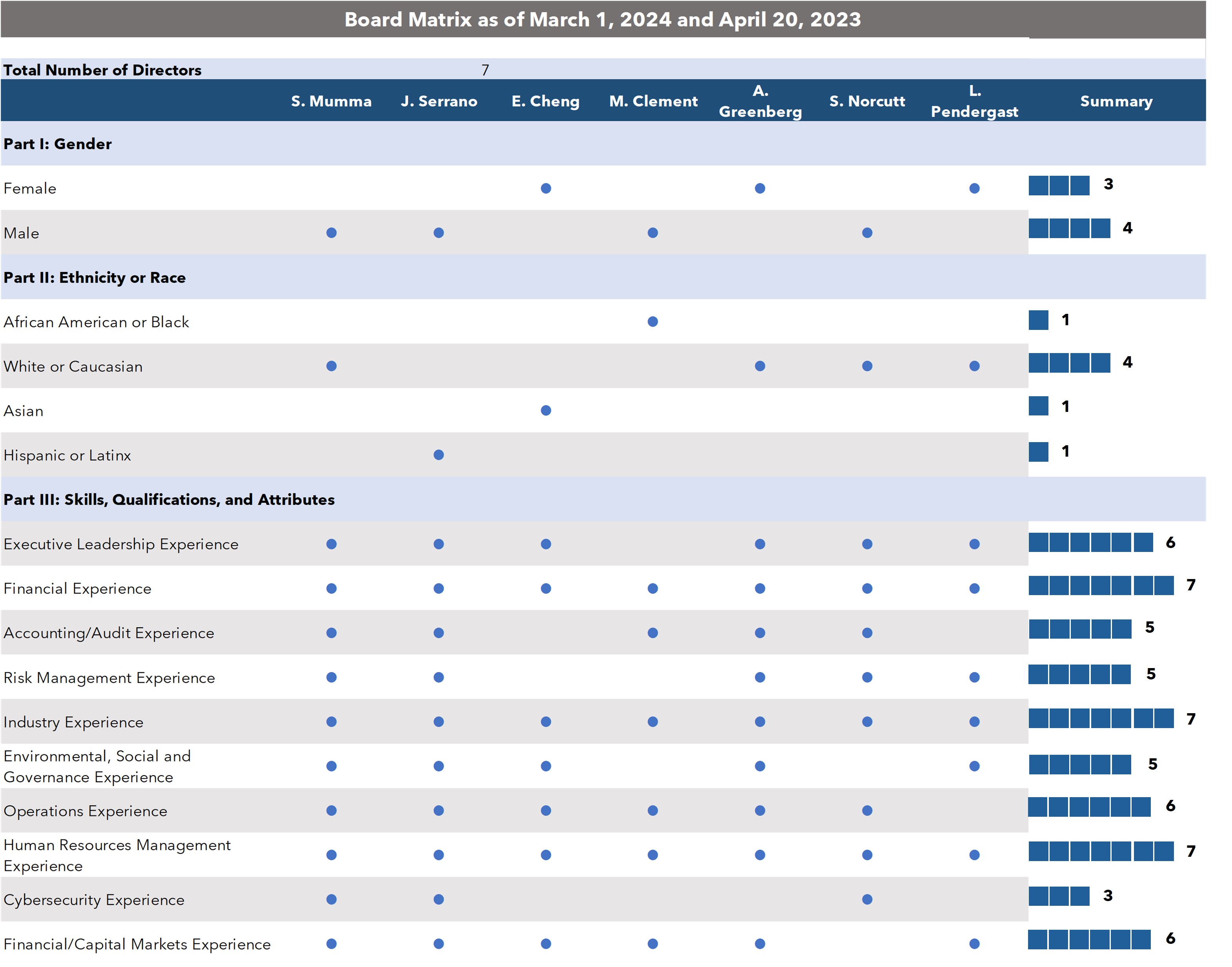Click the Female summary bar showing 3

1059,186
